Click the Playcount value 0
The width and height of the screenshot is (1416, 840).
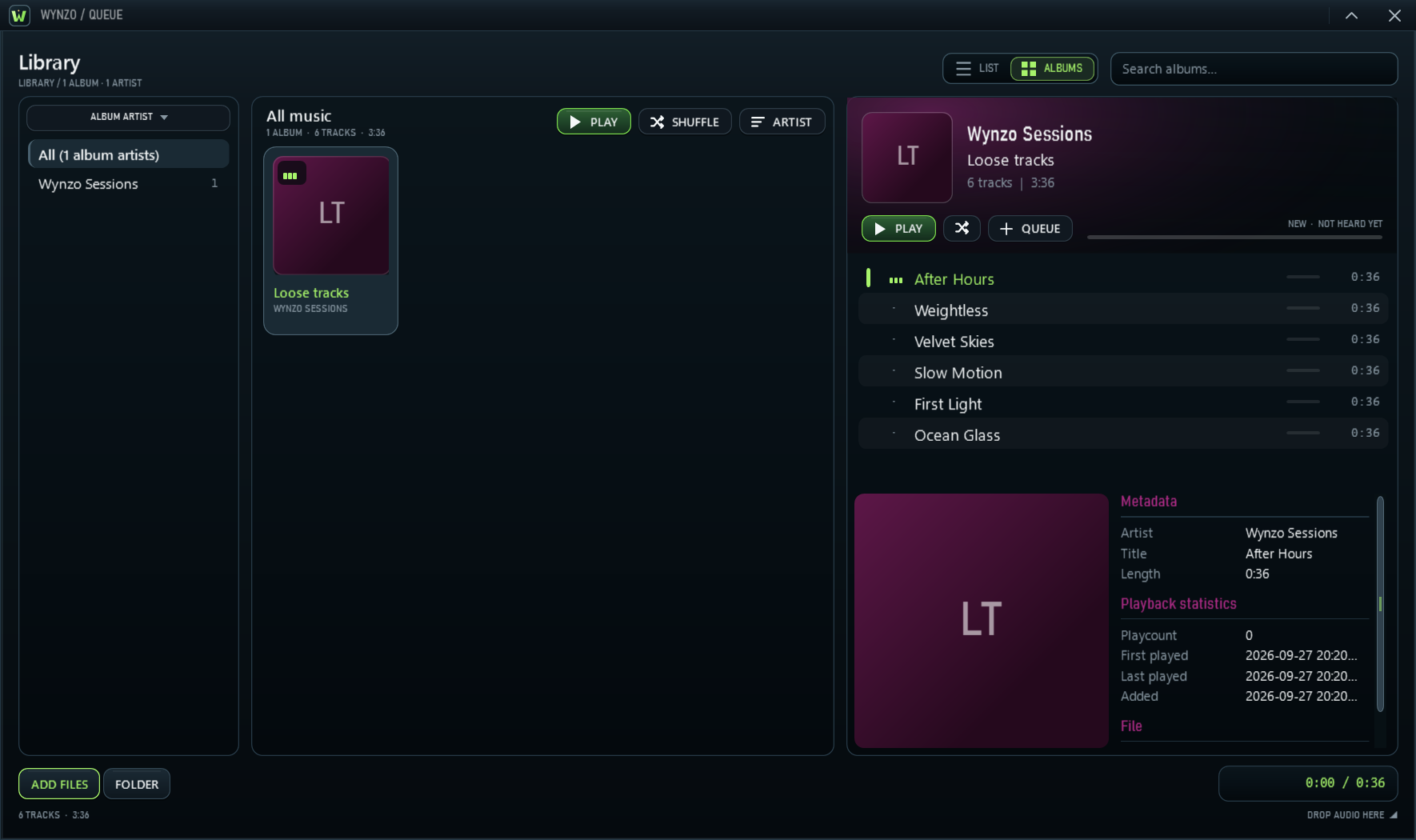pyautogui.click(x=1249, y=635)
